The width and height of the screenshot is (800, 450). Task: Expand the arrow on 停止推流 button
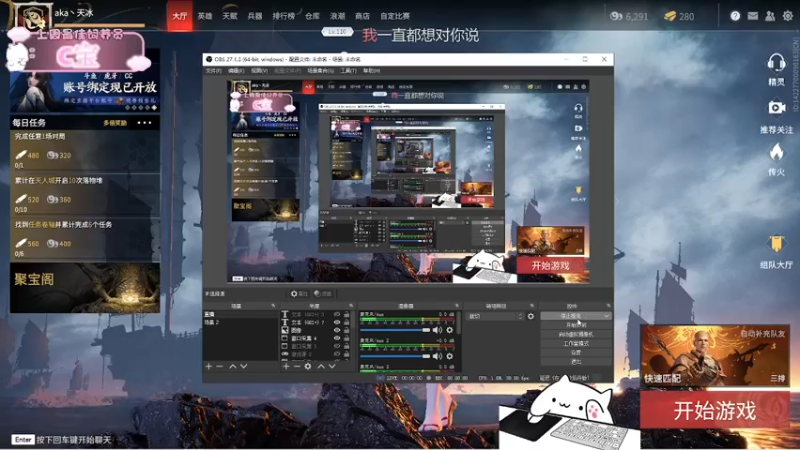tap(606, 316)
